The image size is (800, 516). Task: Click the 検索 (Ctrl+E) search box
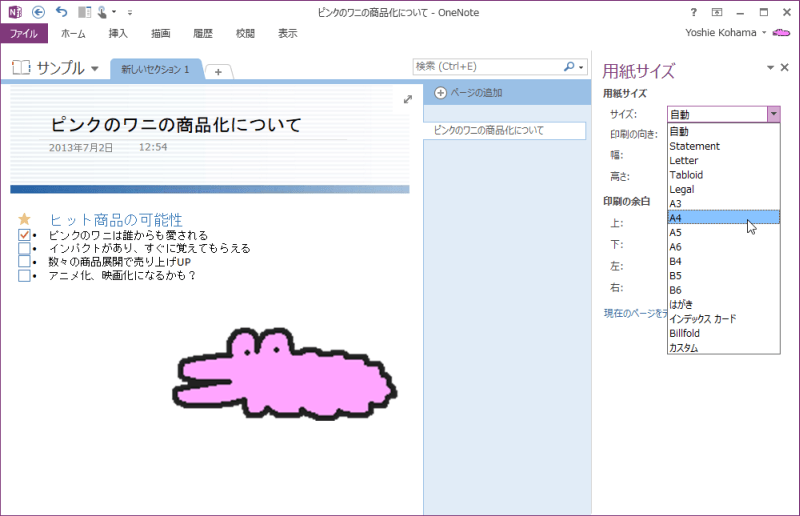[x=487, y=66]
